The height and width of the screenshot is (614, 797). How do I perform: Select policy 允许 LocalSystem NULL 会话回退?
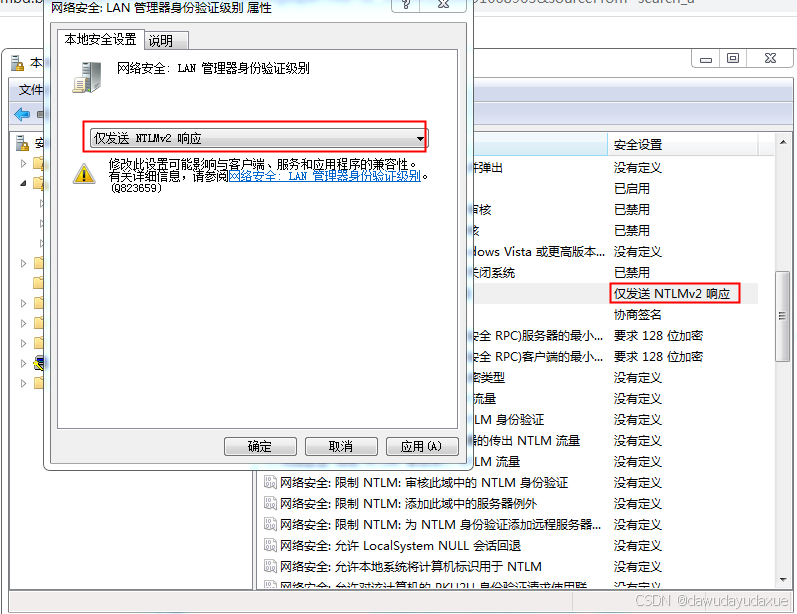click(400, 546)
